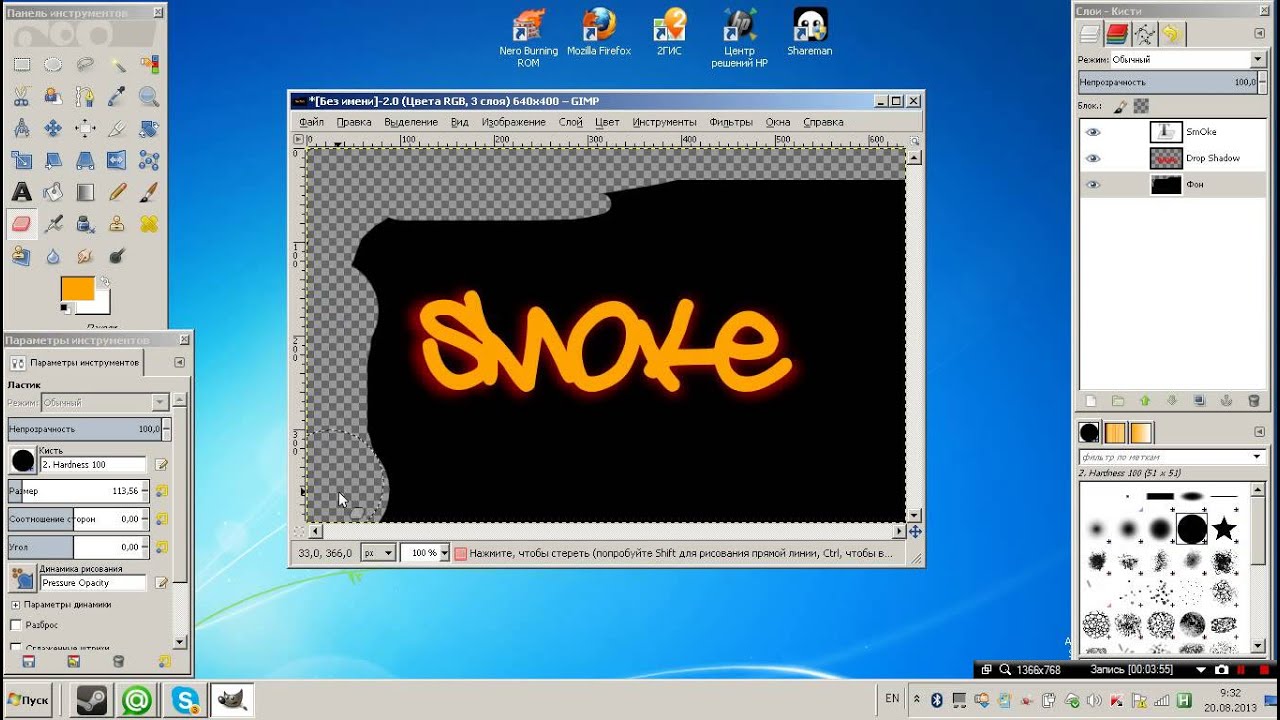The width and height of the screenshot is (1280, 720).
Task: Open the Слой menu
Action: pos(570,122)
